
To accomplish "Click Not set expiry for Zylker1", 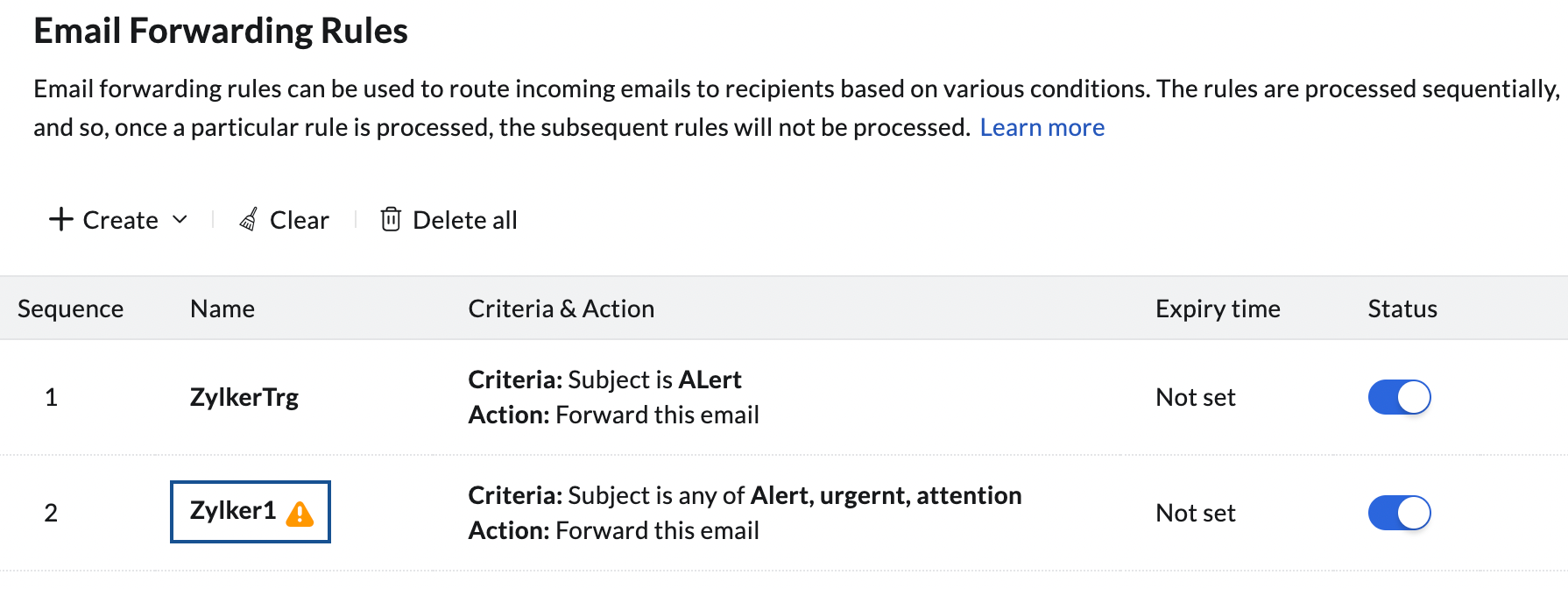I will (1196, 513).
